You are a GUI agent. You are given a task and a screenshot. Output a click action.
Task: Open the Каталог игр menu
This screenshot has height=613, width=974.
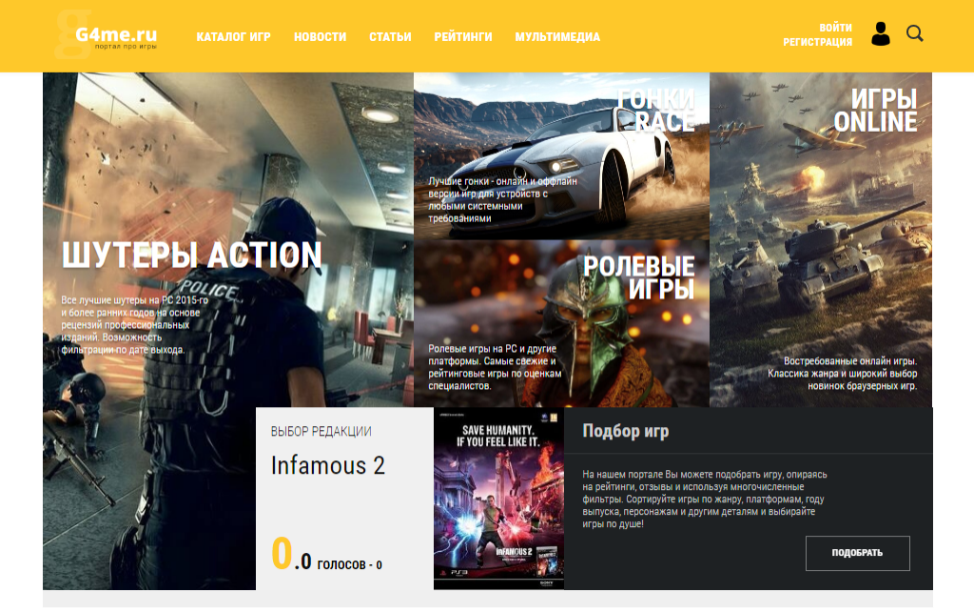point(234,37)
